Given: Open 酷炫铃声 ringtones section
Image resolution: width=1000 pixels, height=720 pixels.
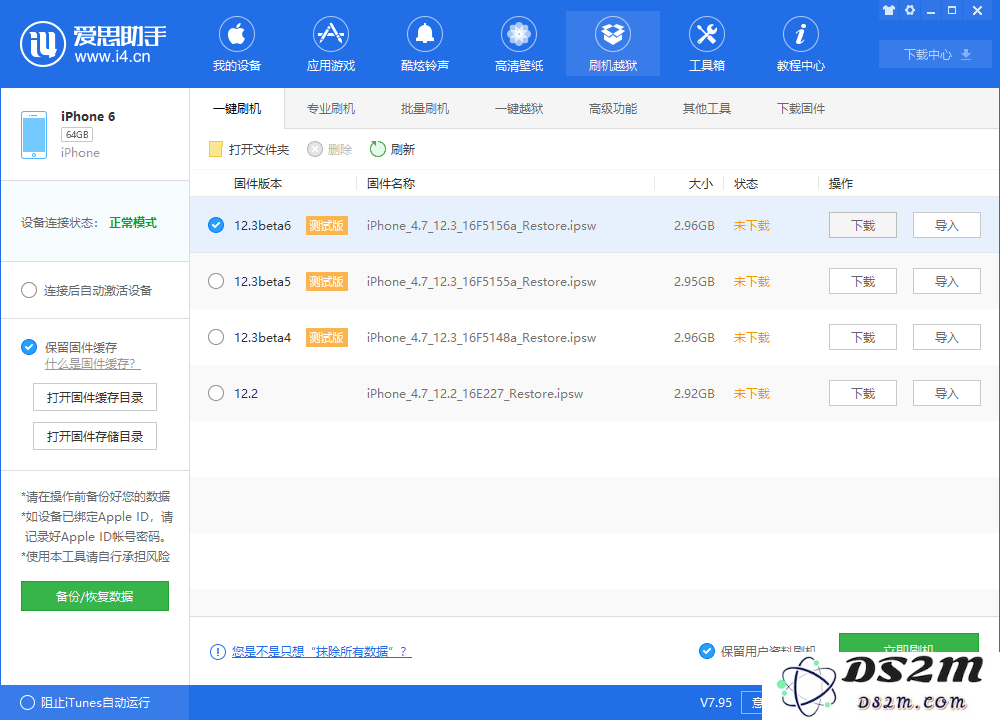Looking at the screenshot, I should (x=425, y=44).
